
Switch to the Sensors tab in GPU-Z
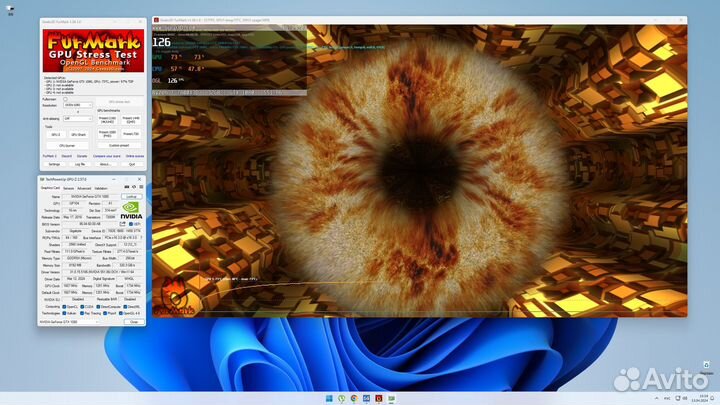click(69, 187)
